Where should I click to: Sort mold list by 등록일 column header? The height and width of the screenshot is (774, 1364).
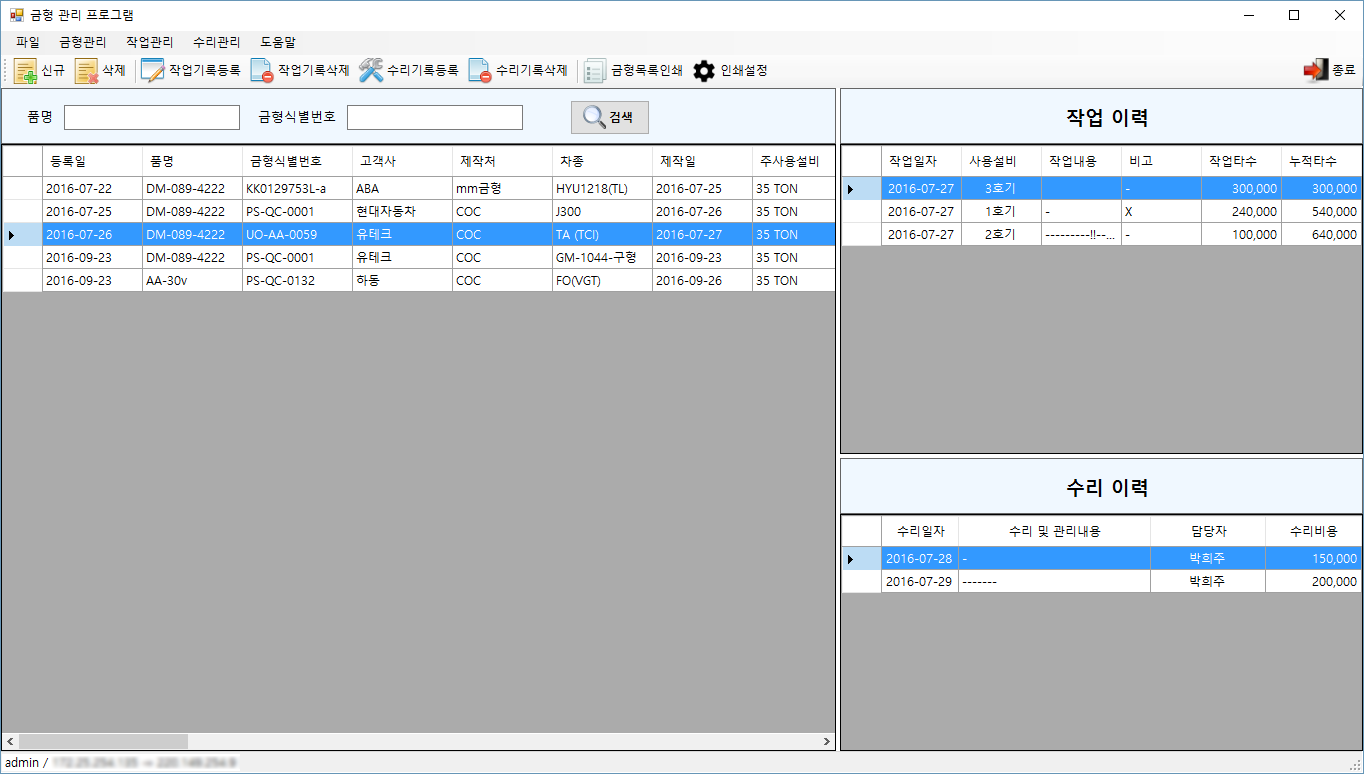(x=92, y=161)
